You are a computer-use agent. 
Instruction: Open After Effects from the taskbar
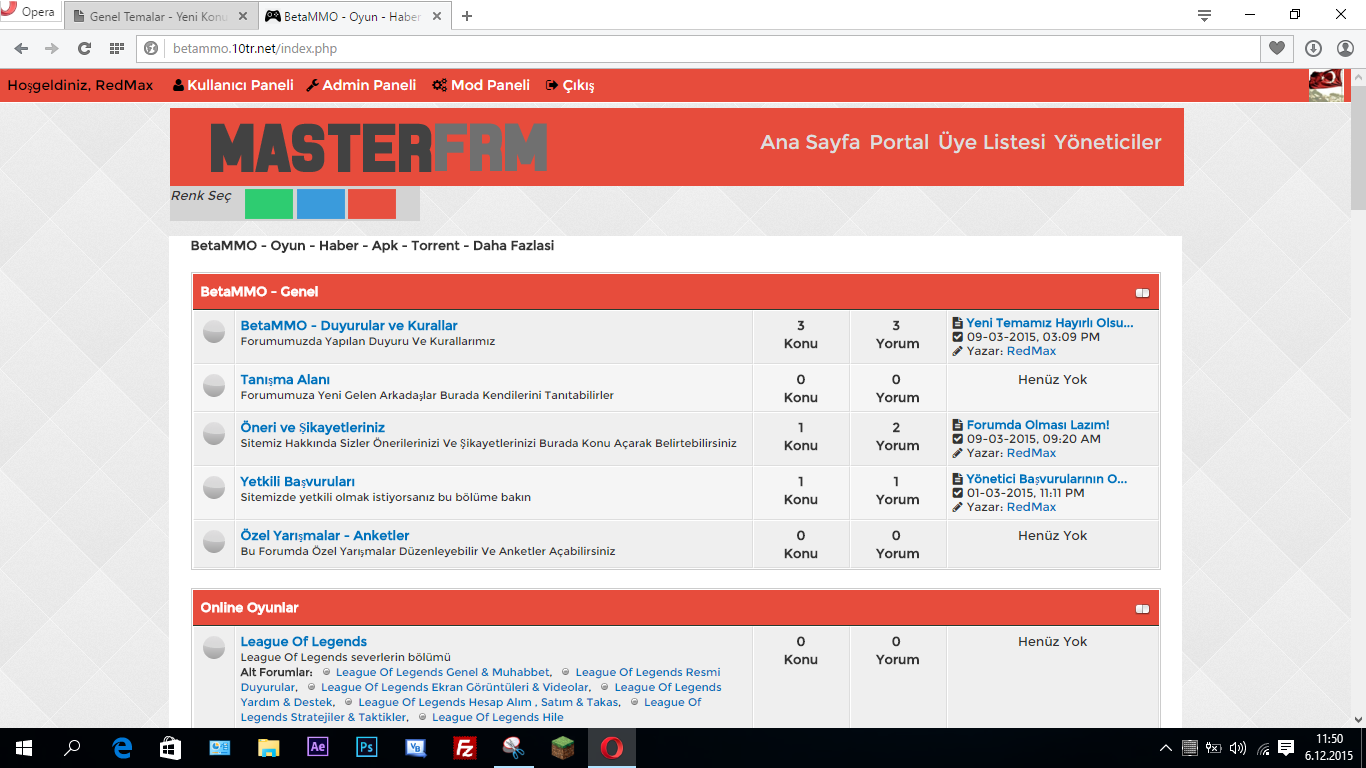point(318,747)
